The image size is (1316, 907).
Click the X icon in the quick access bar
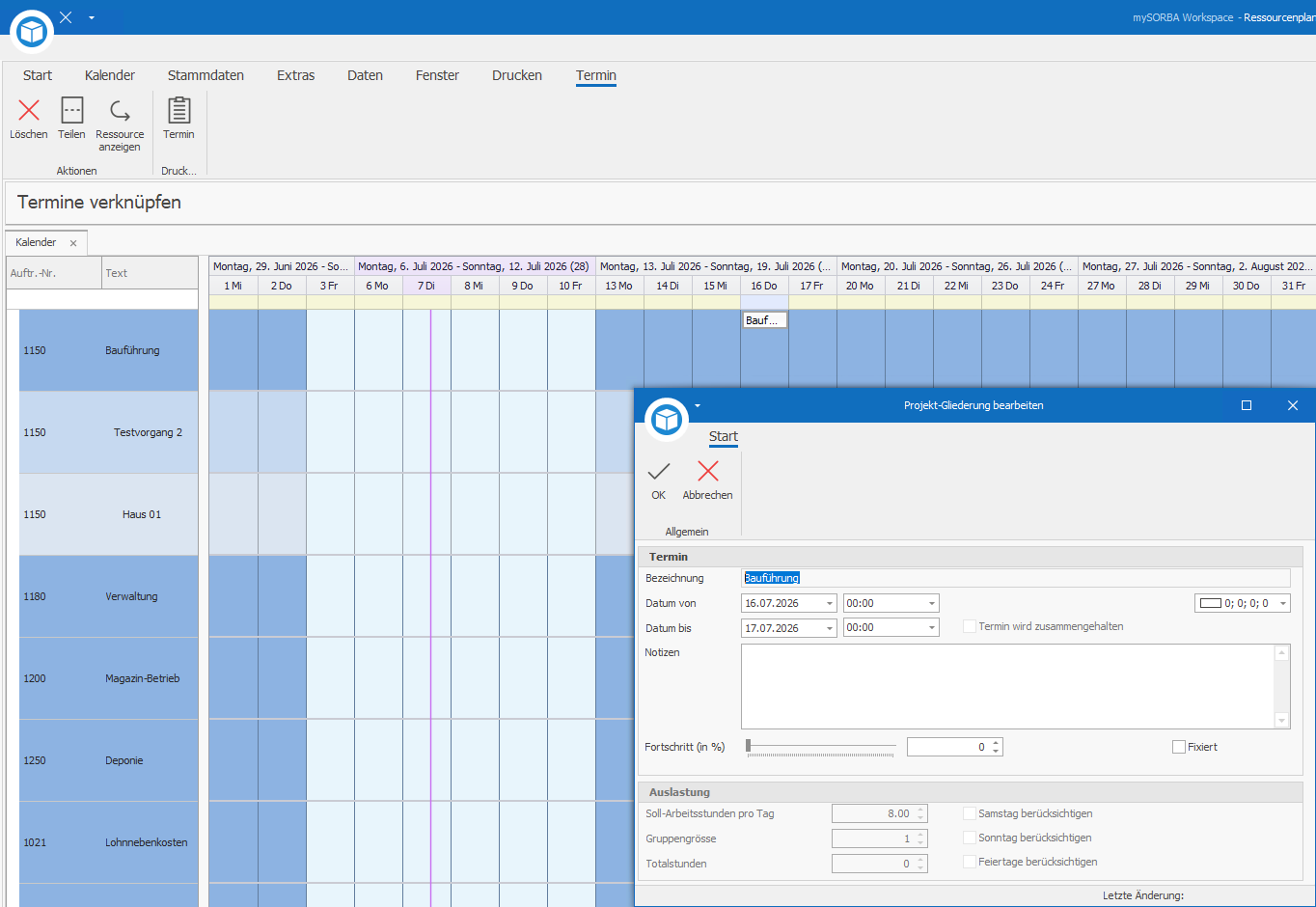[x=66, y=17]
